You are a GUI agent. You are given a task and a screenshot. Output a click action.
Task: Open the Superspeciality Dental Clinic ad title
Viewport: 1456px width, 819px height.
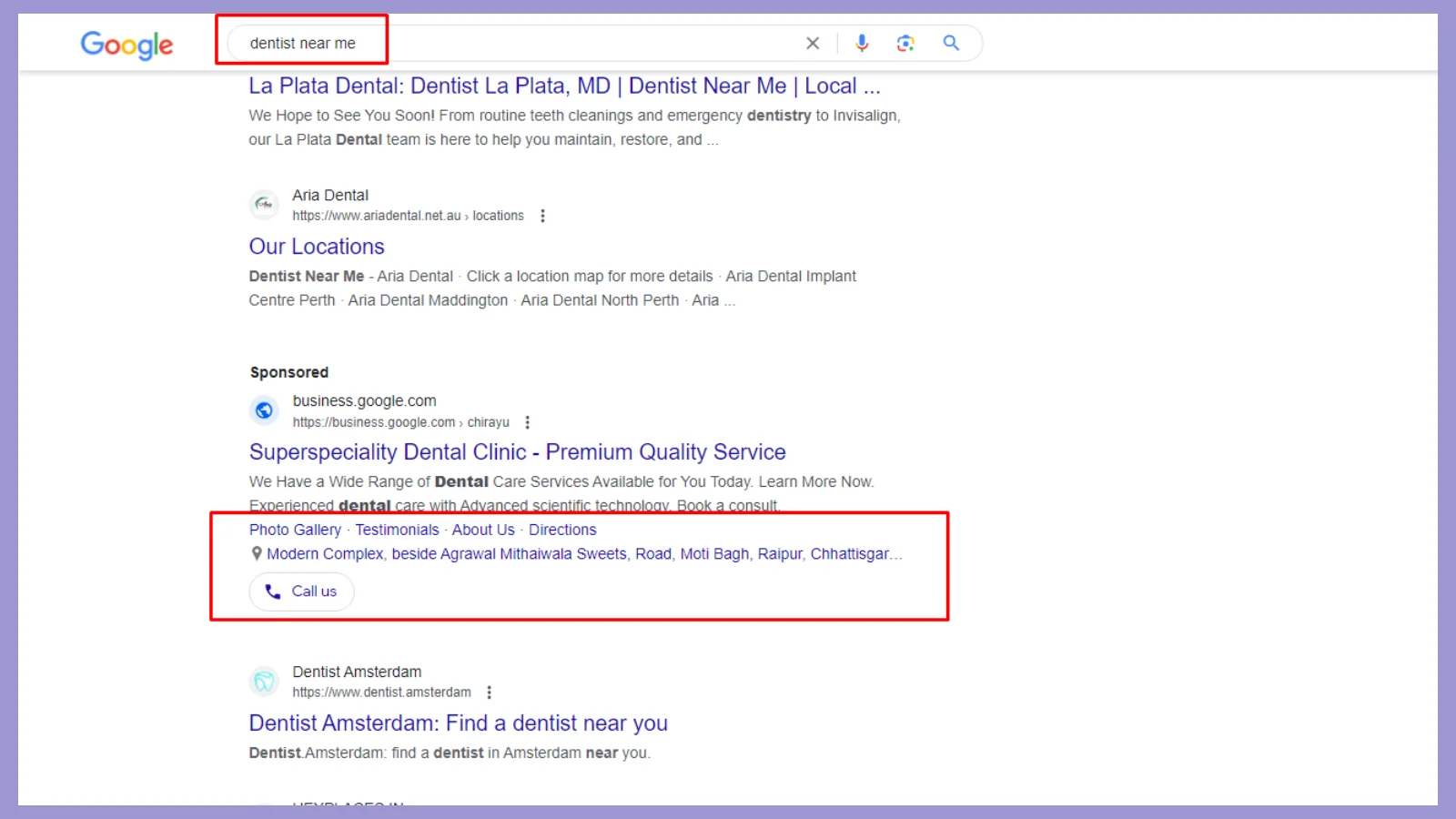(517, 452)
